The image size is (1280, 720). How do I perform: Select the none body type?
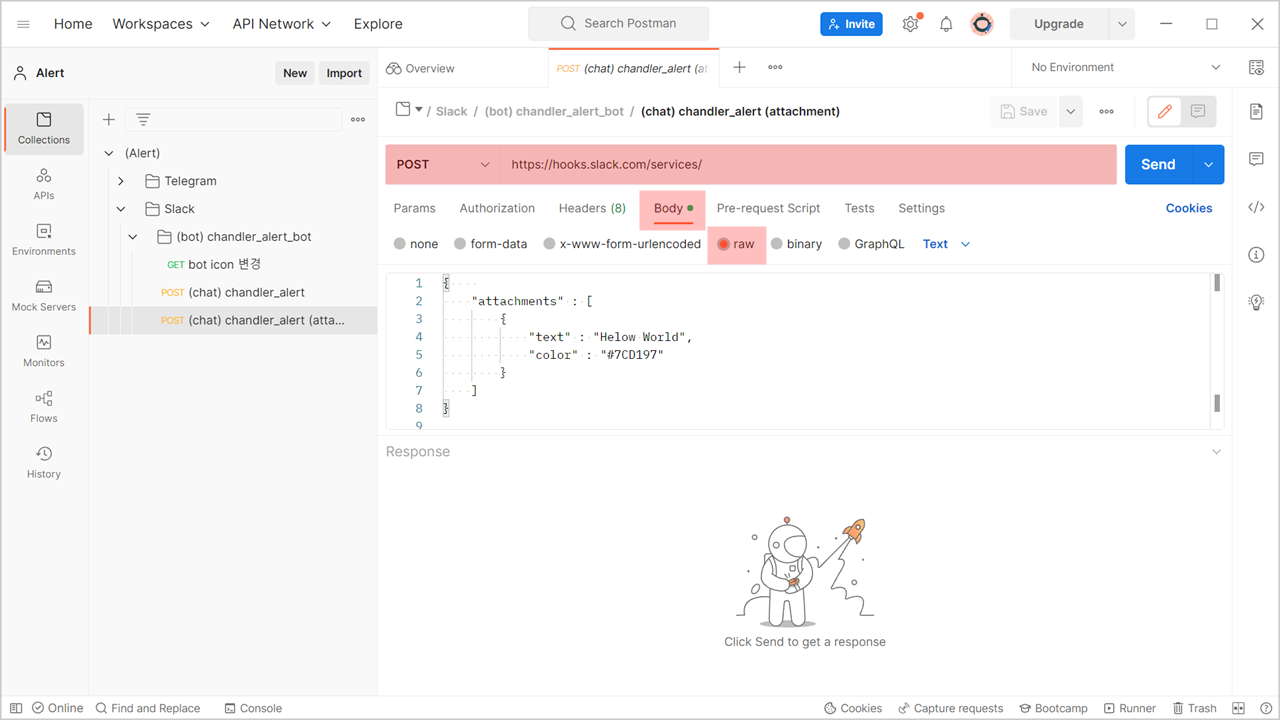[x=416, y=244]
